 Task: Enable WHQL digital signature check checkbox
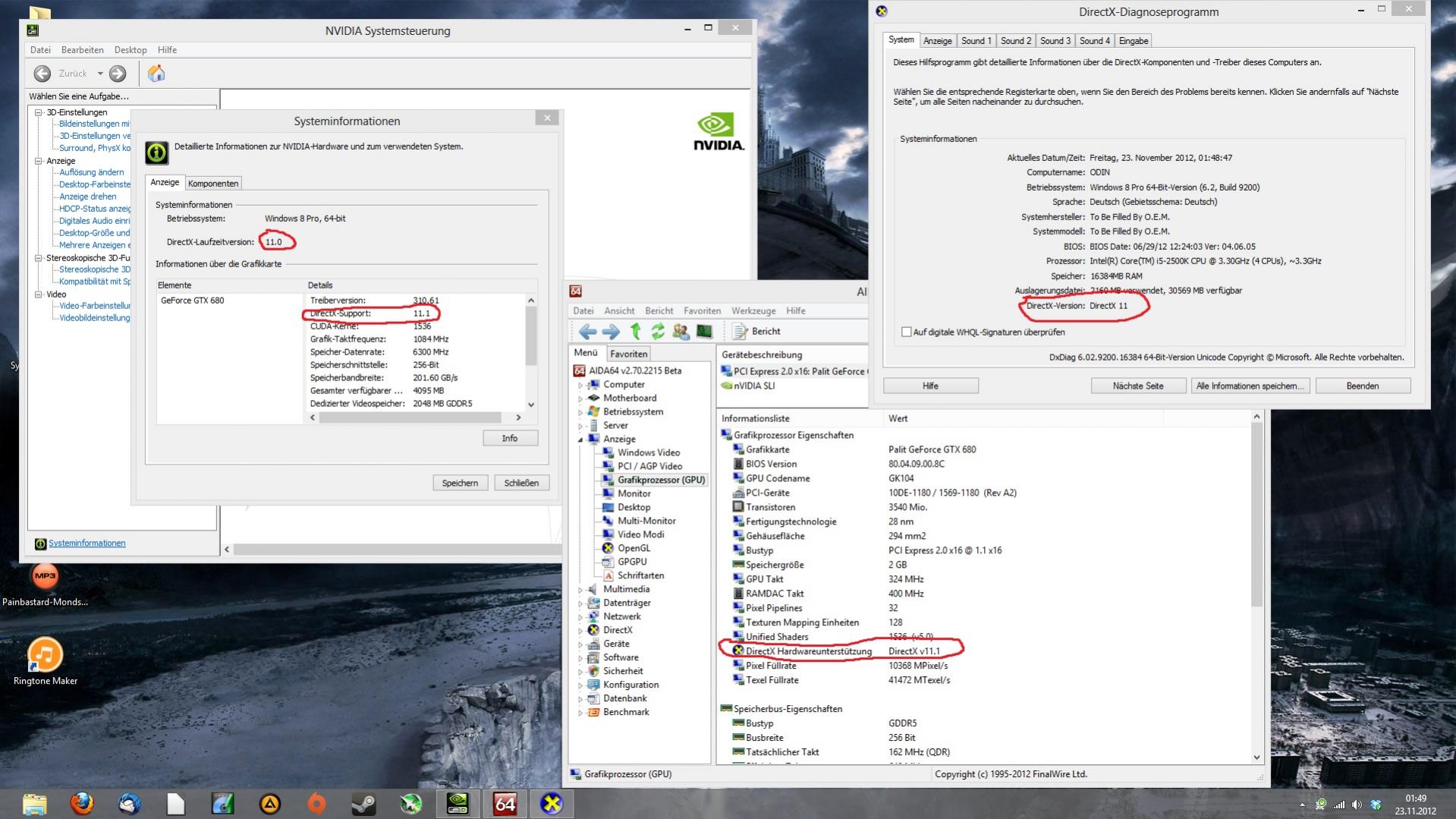[906, 332]
